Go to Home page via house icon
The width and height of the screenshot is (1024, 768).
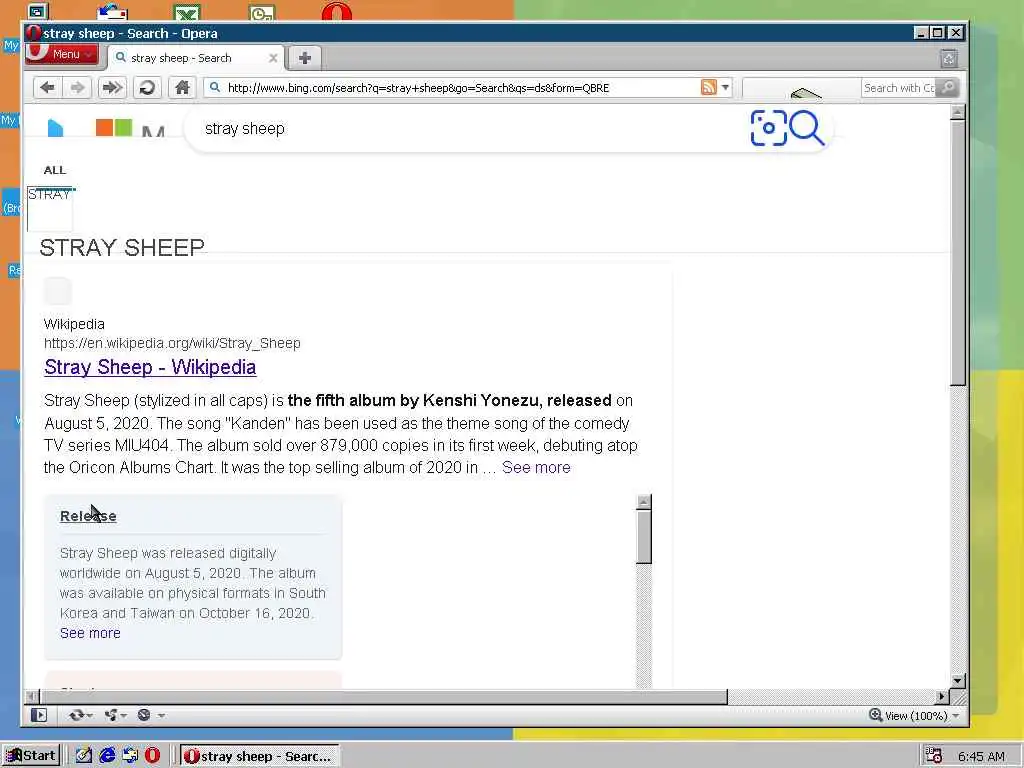182,88
